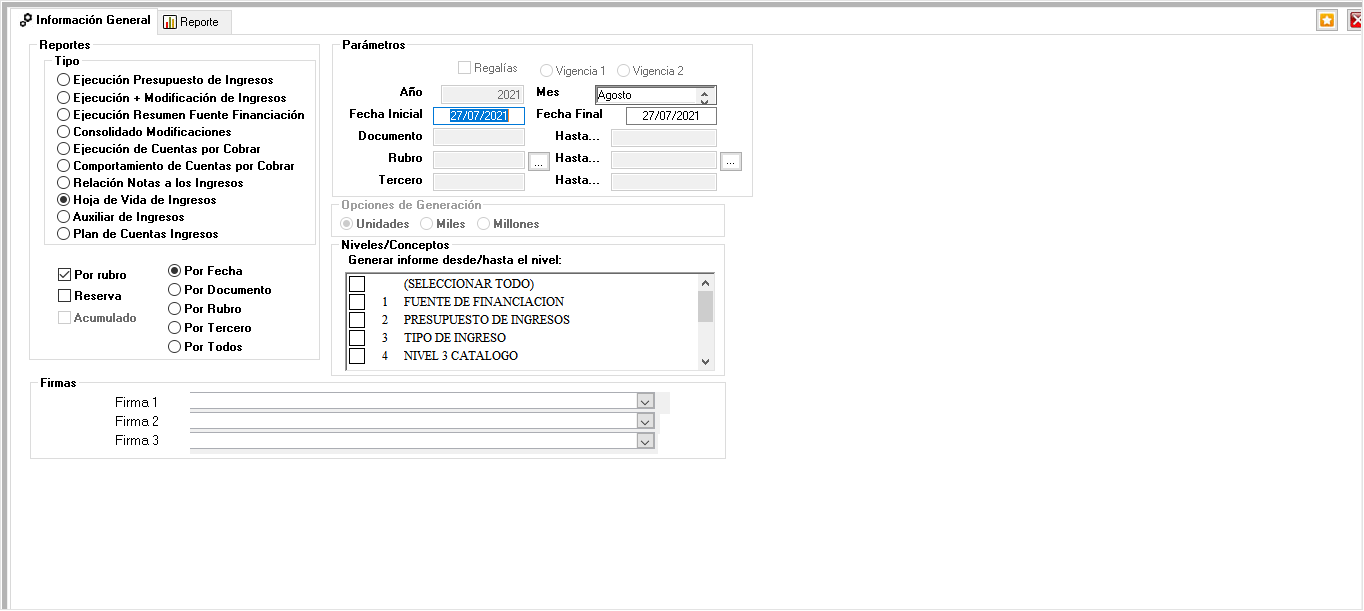Choose Ejecución Presupuesto de Ingresos radio option
This screenshot has height=611, width=1364.
[64, 80]
